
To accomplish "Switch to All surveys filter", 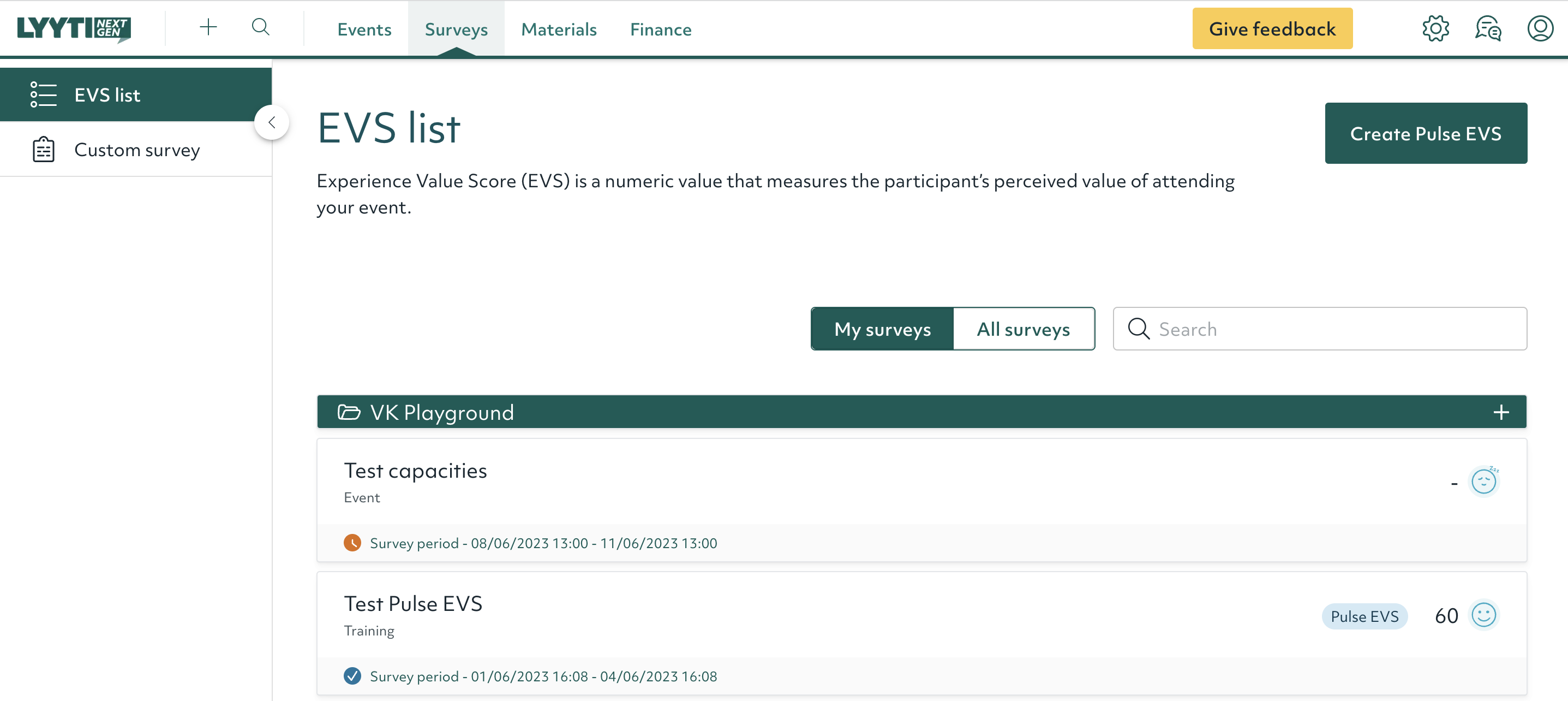I will tap(1023, 329).
